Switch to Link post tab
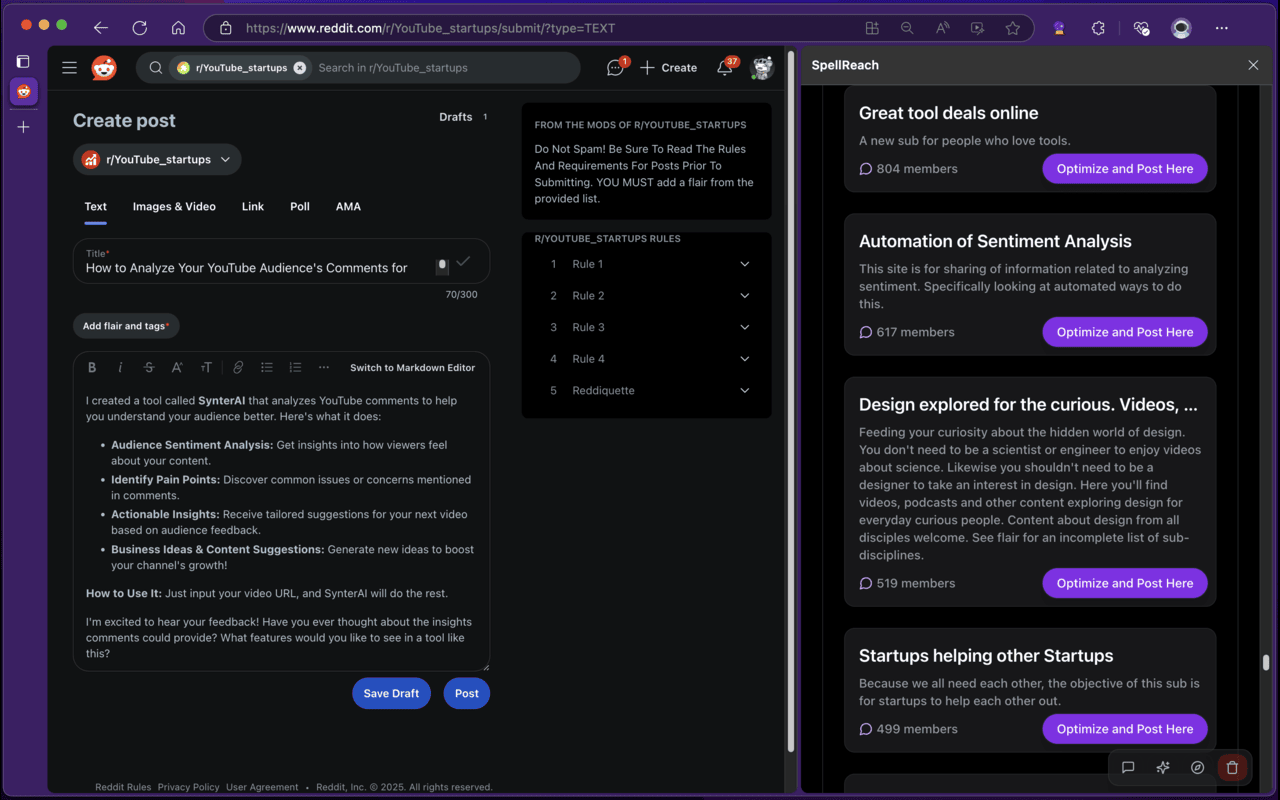Screen dimensions: 1280x800 coord(253,206)
